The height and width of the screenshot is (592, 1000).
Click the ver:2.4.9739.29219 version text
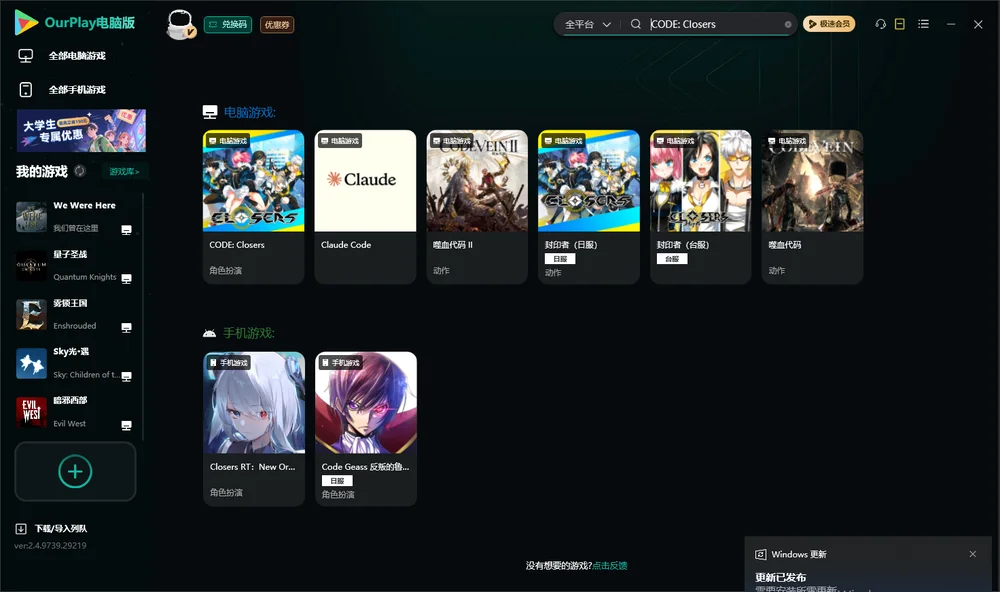tap(50, 545)
